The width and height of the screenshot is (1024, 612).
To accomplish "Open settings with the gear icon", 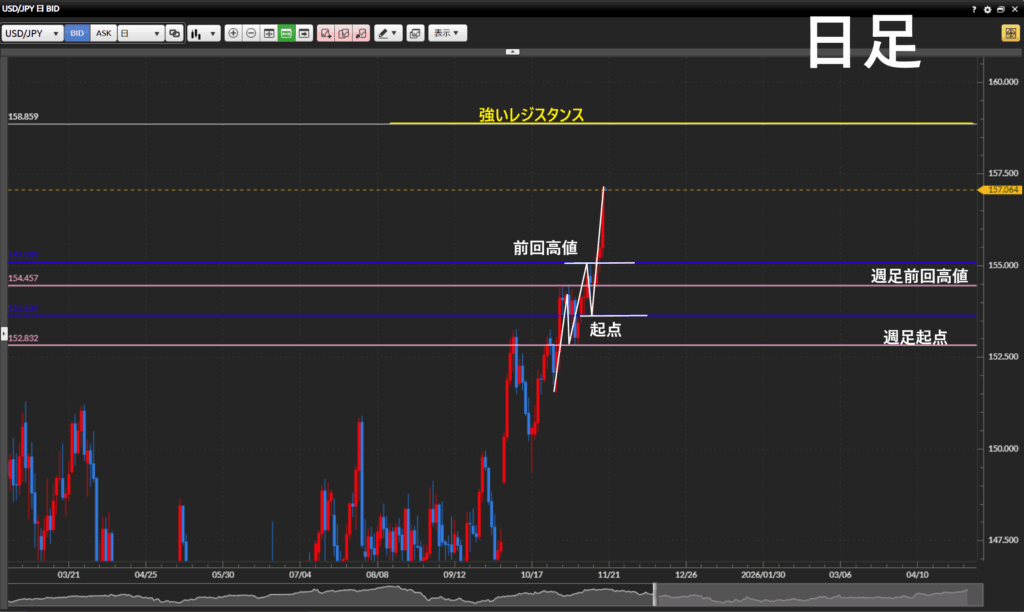I will pos(987,8).
